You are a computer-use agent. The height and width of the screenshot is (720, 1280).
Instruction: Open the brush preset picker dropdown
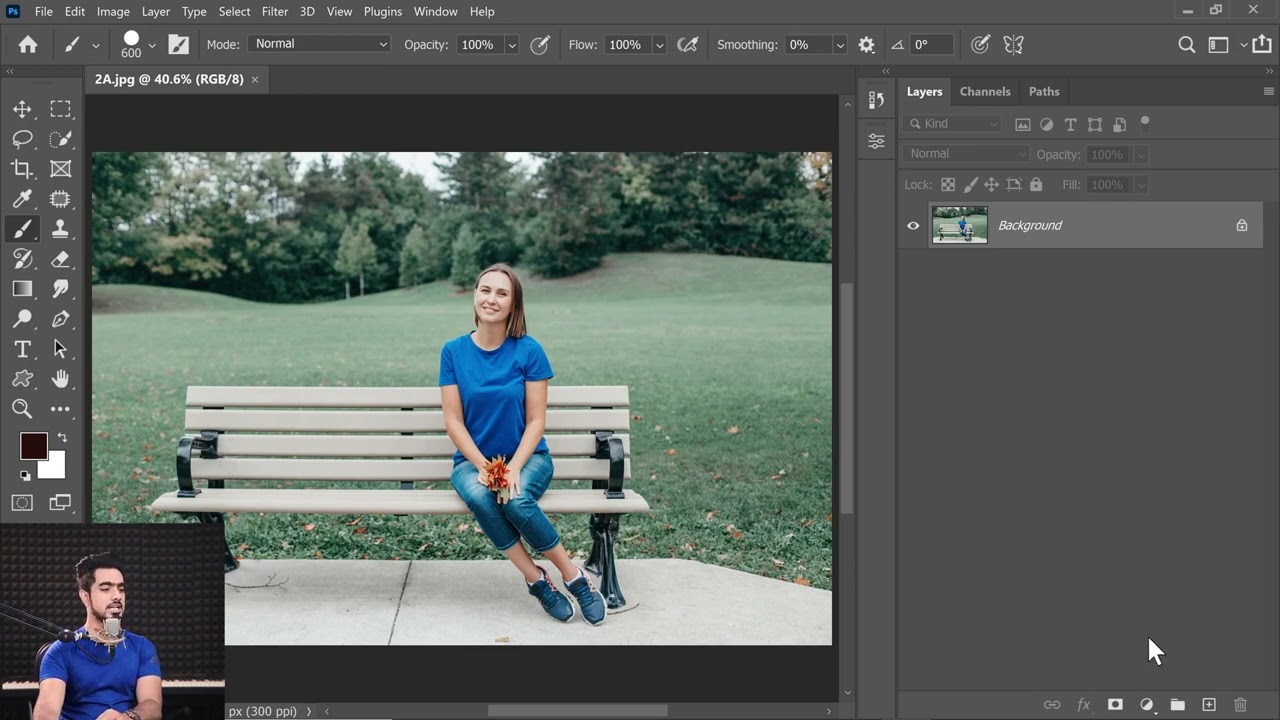pos(152,45)
